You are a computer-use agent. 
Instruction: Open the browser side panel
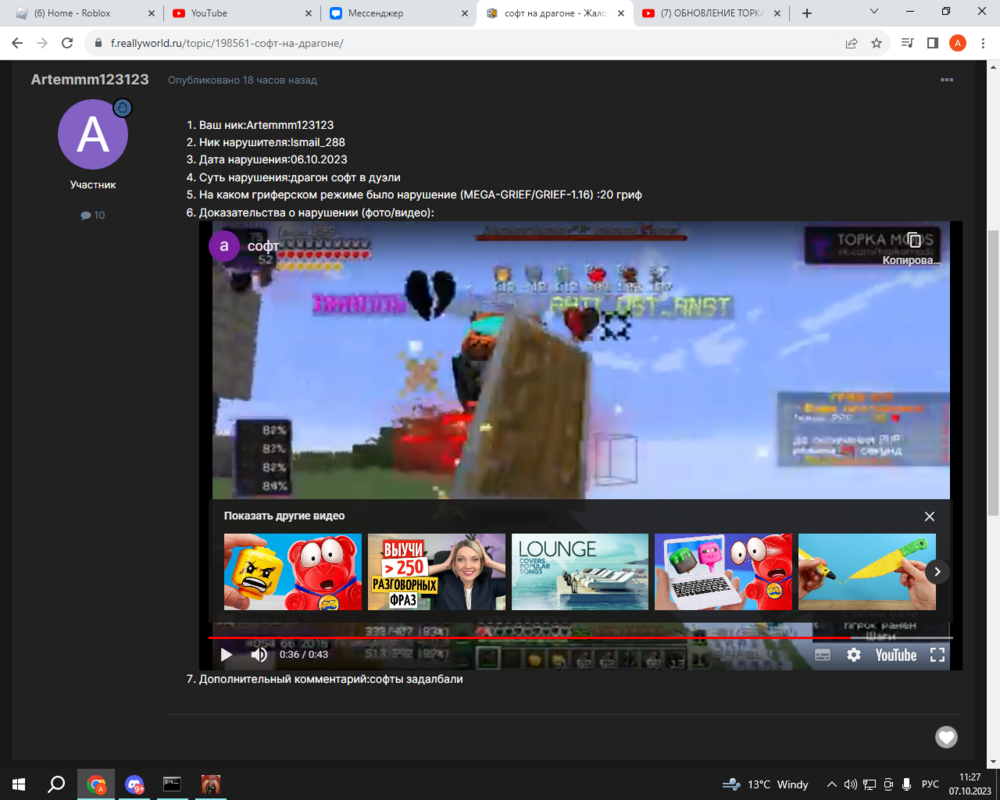click(932, 43)
